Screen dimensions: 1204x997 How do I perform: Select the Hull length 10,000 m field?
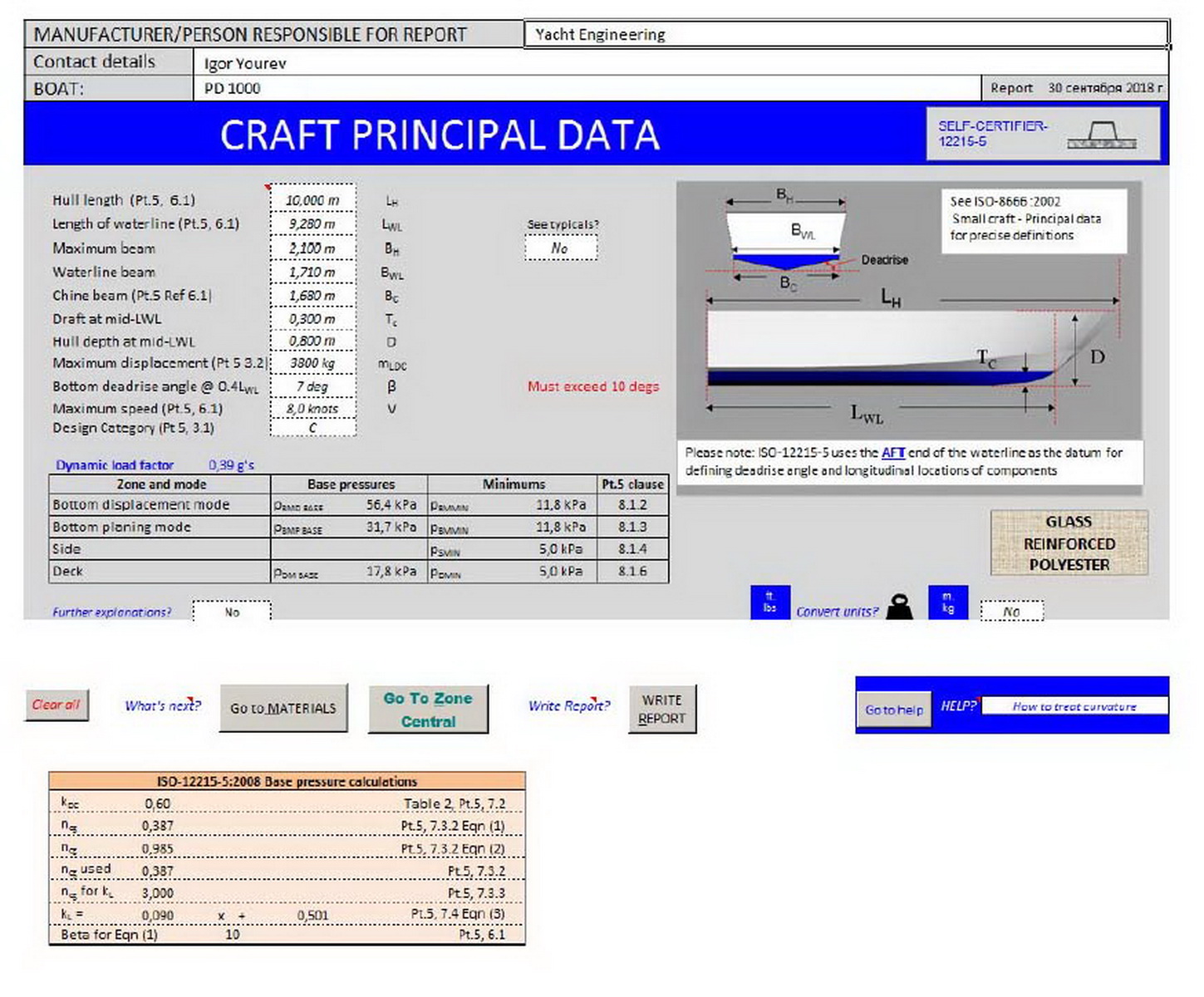(x=313, y=200)
